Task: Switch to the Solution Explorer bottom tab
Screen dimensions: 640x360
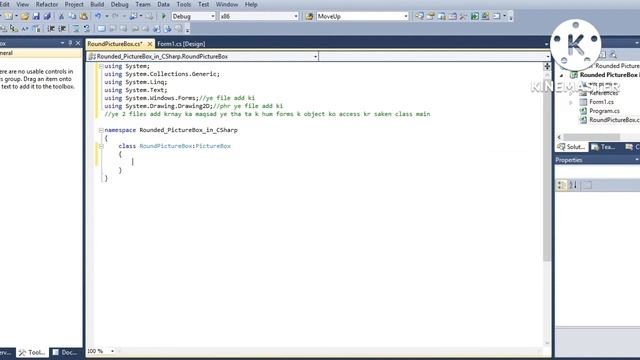Action: (x=572, y=147)
